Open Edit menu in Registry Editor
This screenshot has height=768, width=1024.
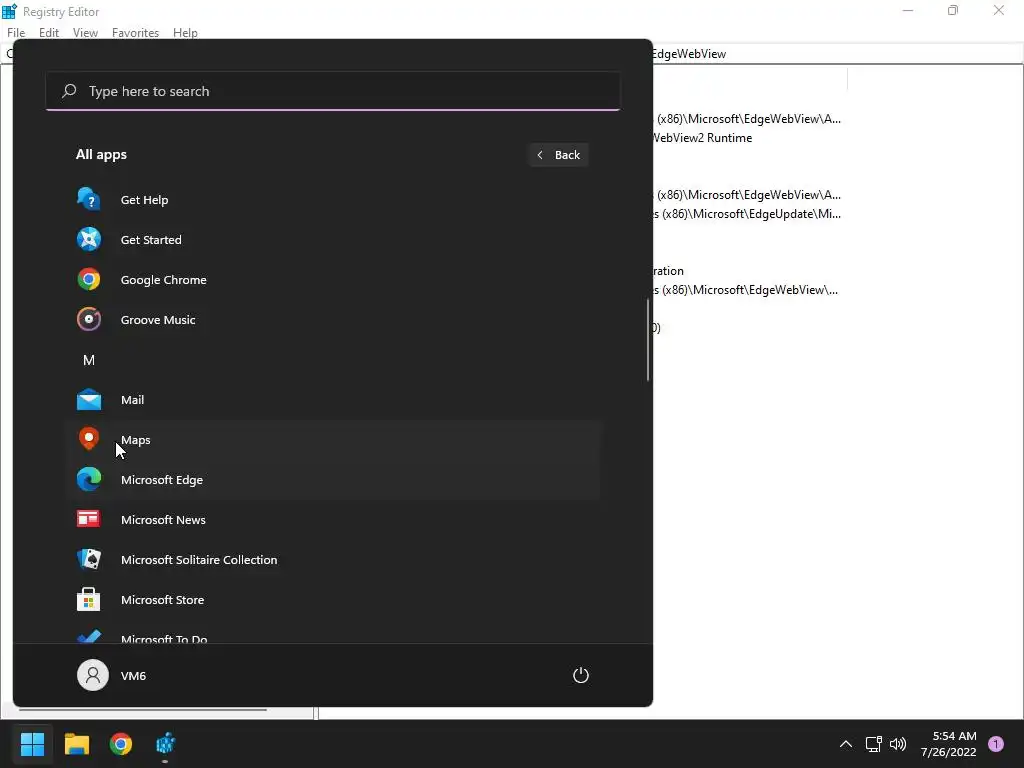click(x=49, y=33)
